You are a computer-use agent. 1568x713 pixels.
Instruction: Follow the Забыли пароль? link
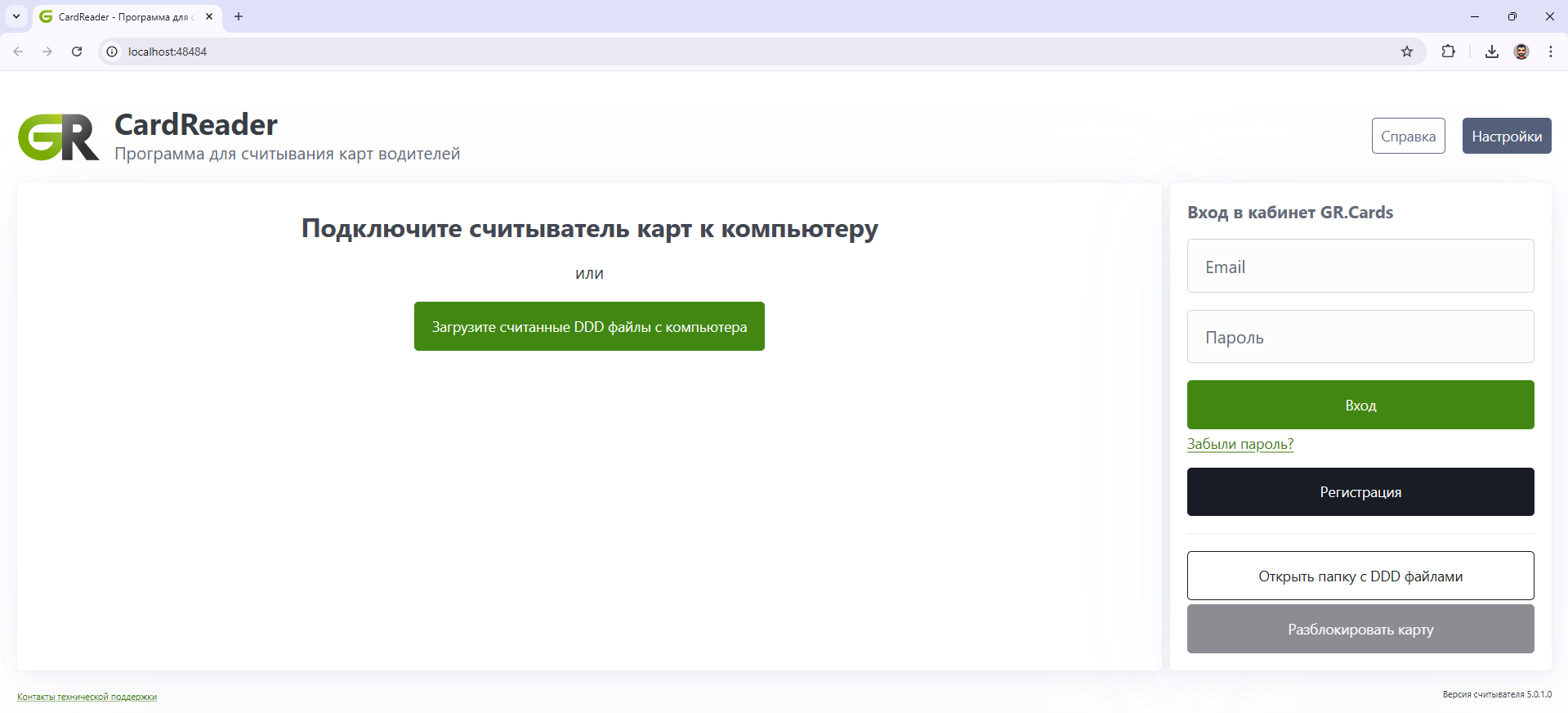(1240, 444)
